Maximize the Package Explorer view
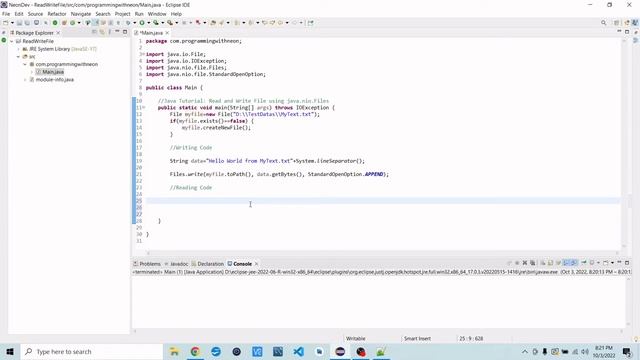The height and width of the screenshot is (360, 640). coord(125,32)
